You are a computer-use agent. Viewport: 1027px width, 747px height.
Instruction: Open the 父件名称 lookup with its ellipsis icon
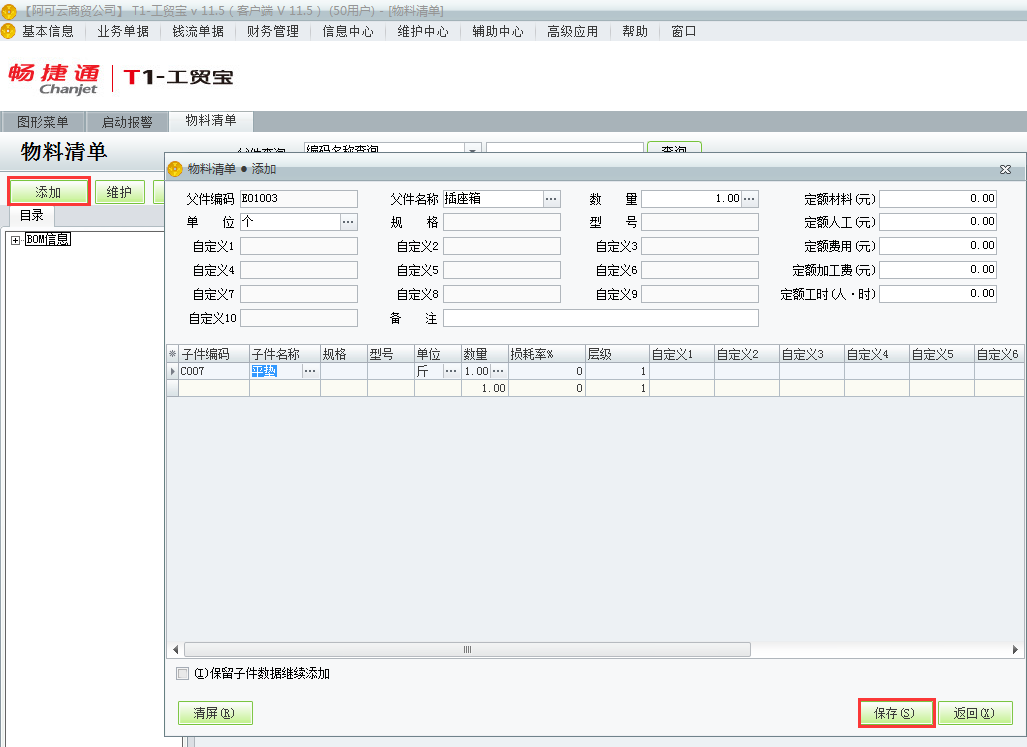[553, 198]
